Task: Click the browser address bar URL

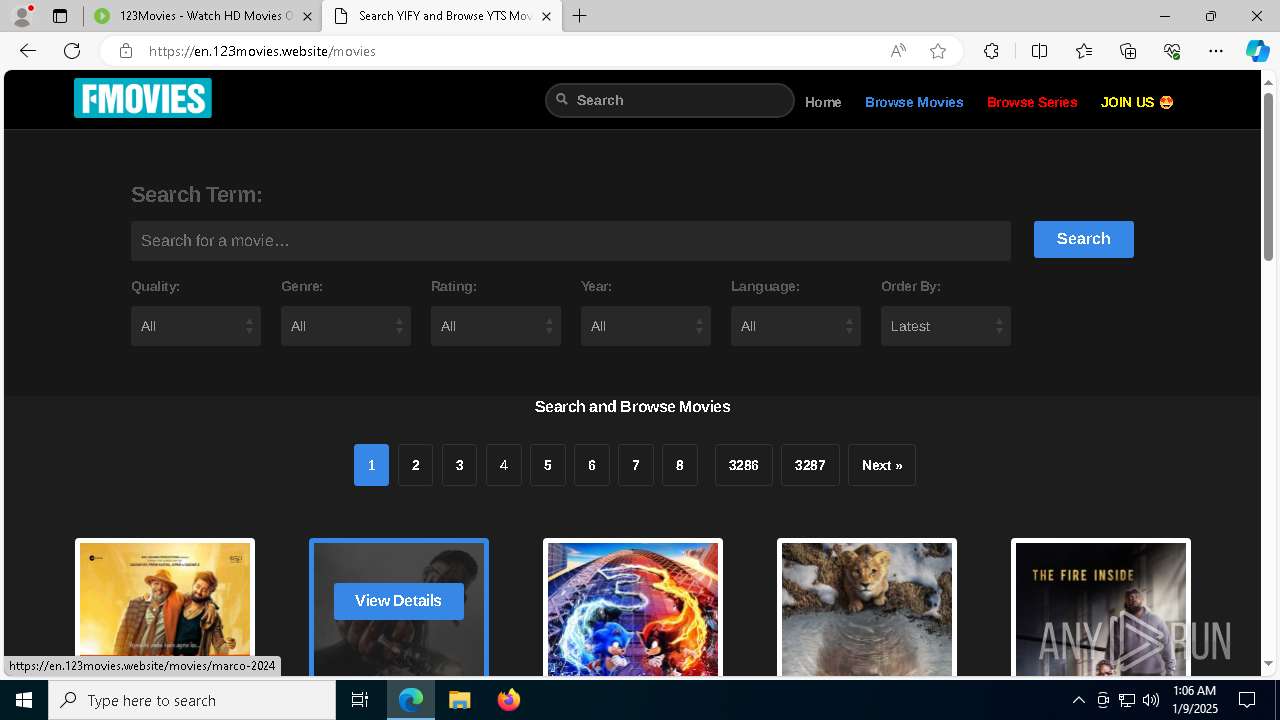Action: coord(262,51)
